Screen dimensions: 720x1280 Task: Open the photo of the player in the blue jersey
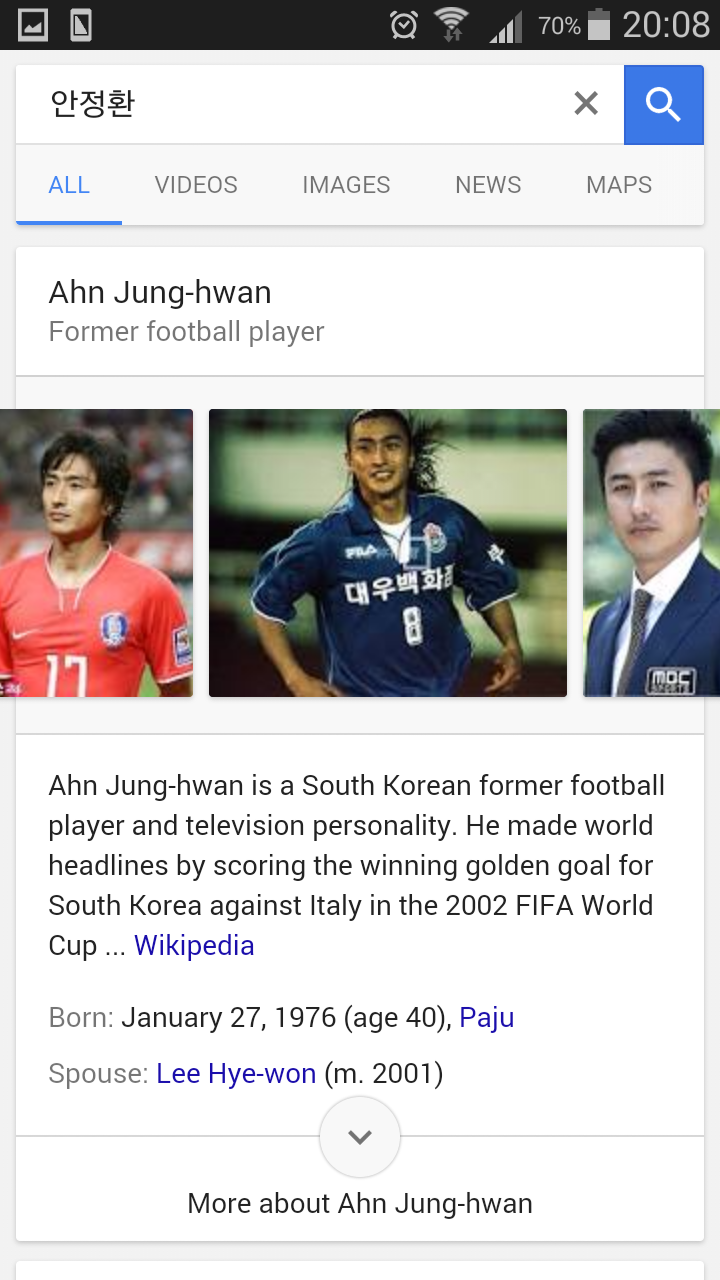(x=388, y=553)
